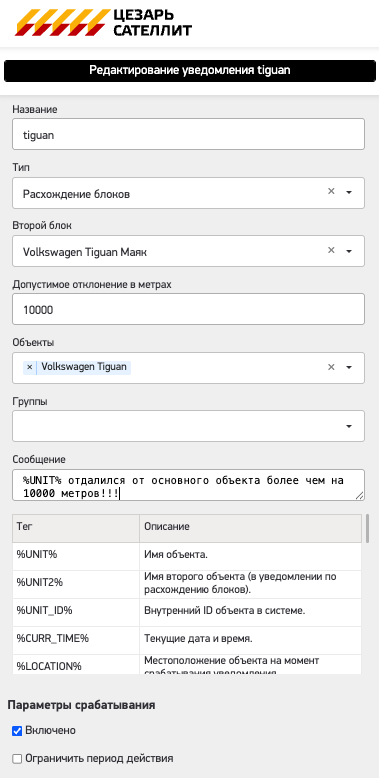Clear all Объекты with the X icon
The width and height of the screenshot is (379, 778).
click(x=331, y=367)
